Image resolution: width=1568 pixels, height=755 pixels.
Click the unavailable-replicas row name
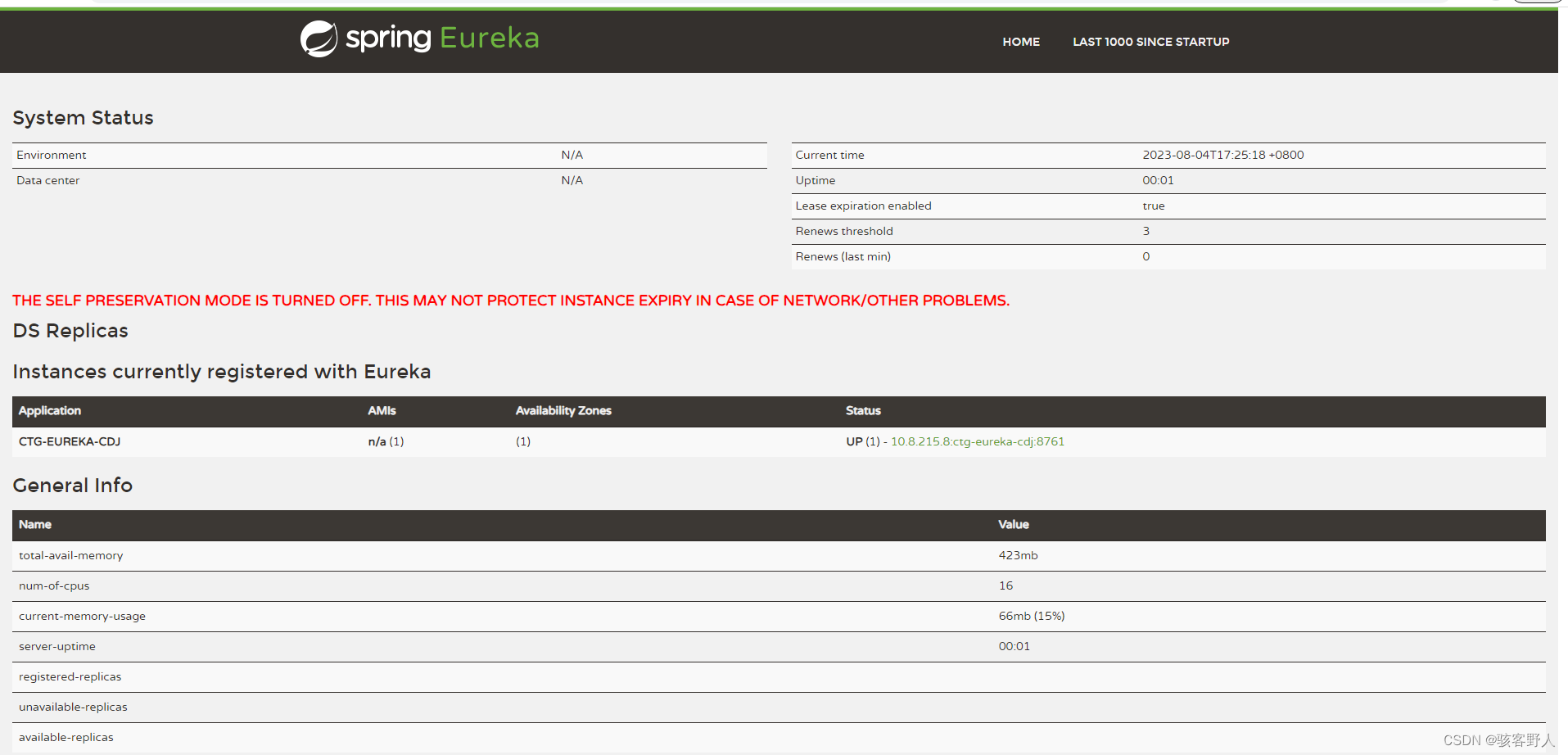pos(73,707)
